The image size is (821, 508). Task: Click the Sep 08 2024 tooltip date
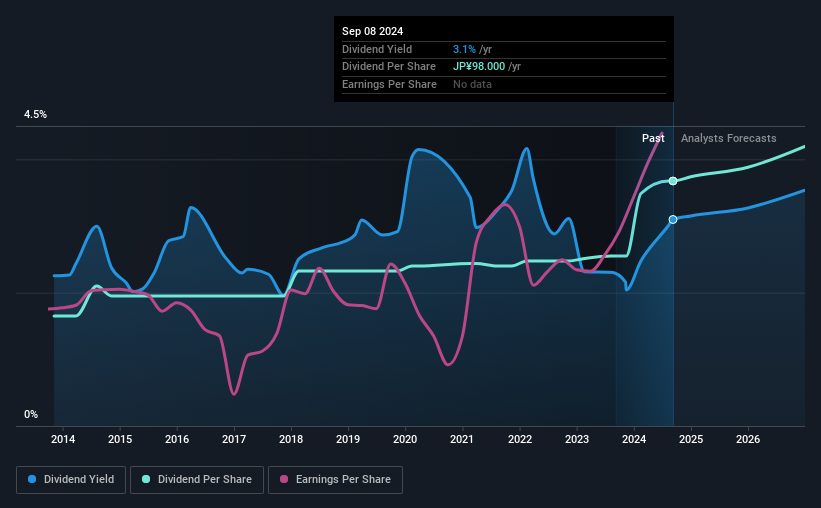click(x=372, y=31)
